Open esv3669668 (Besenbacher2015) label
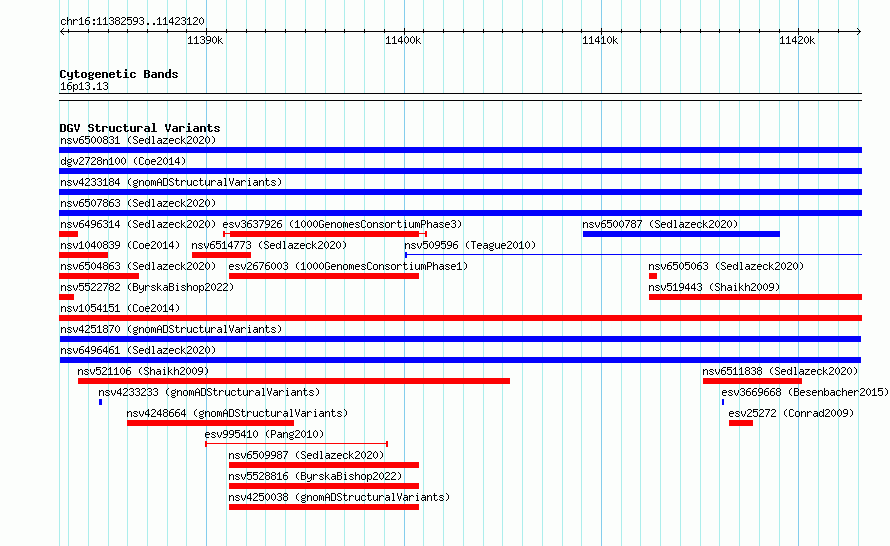This screenshot has height=546, width=890. [x=804, y=392]
